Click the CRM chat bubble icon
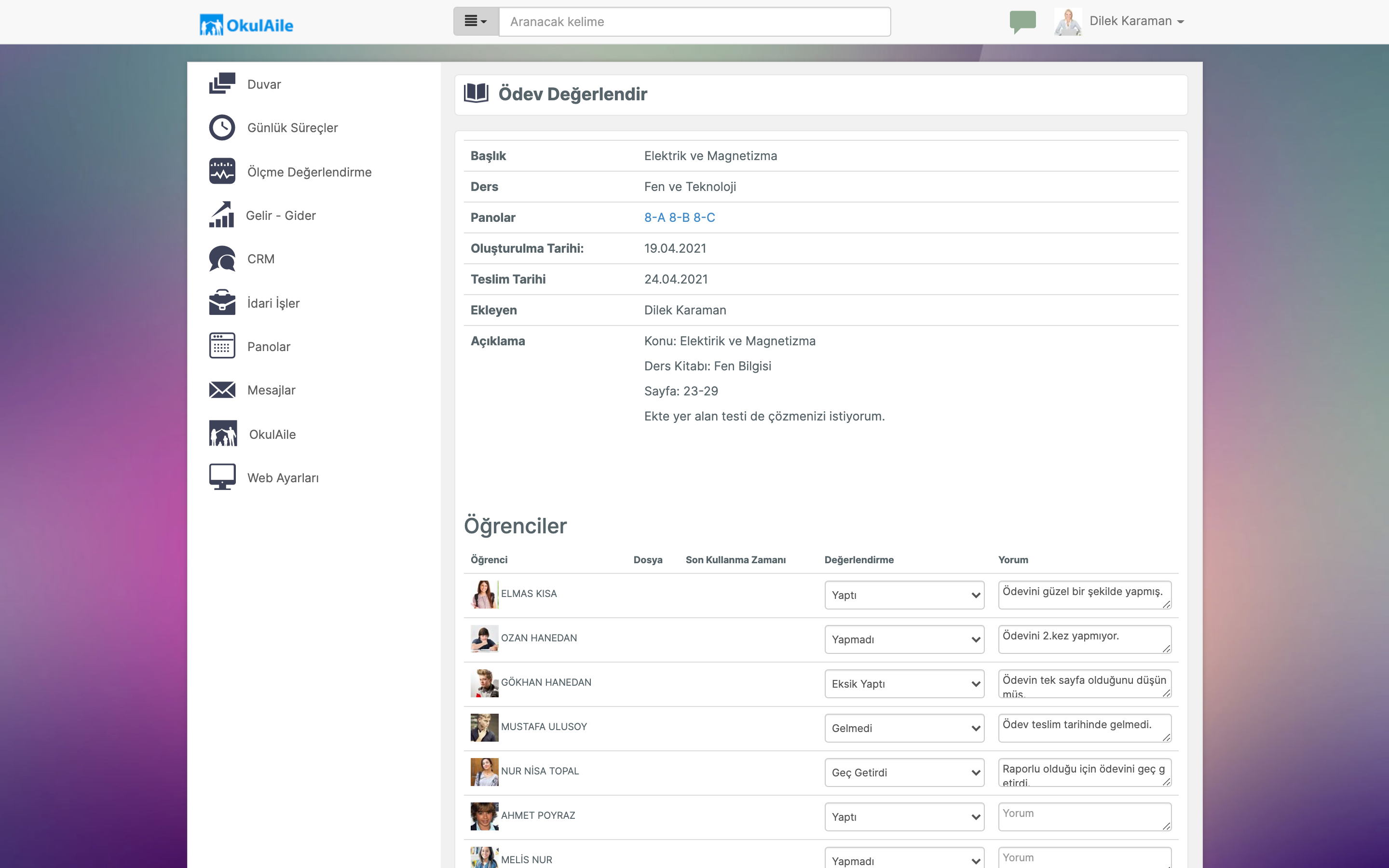This screenshot has height=868, width=1389. pos(221,259)
